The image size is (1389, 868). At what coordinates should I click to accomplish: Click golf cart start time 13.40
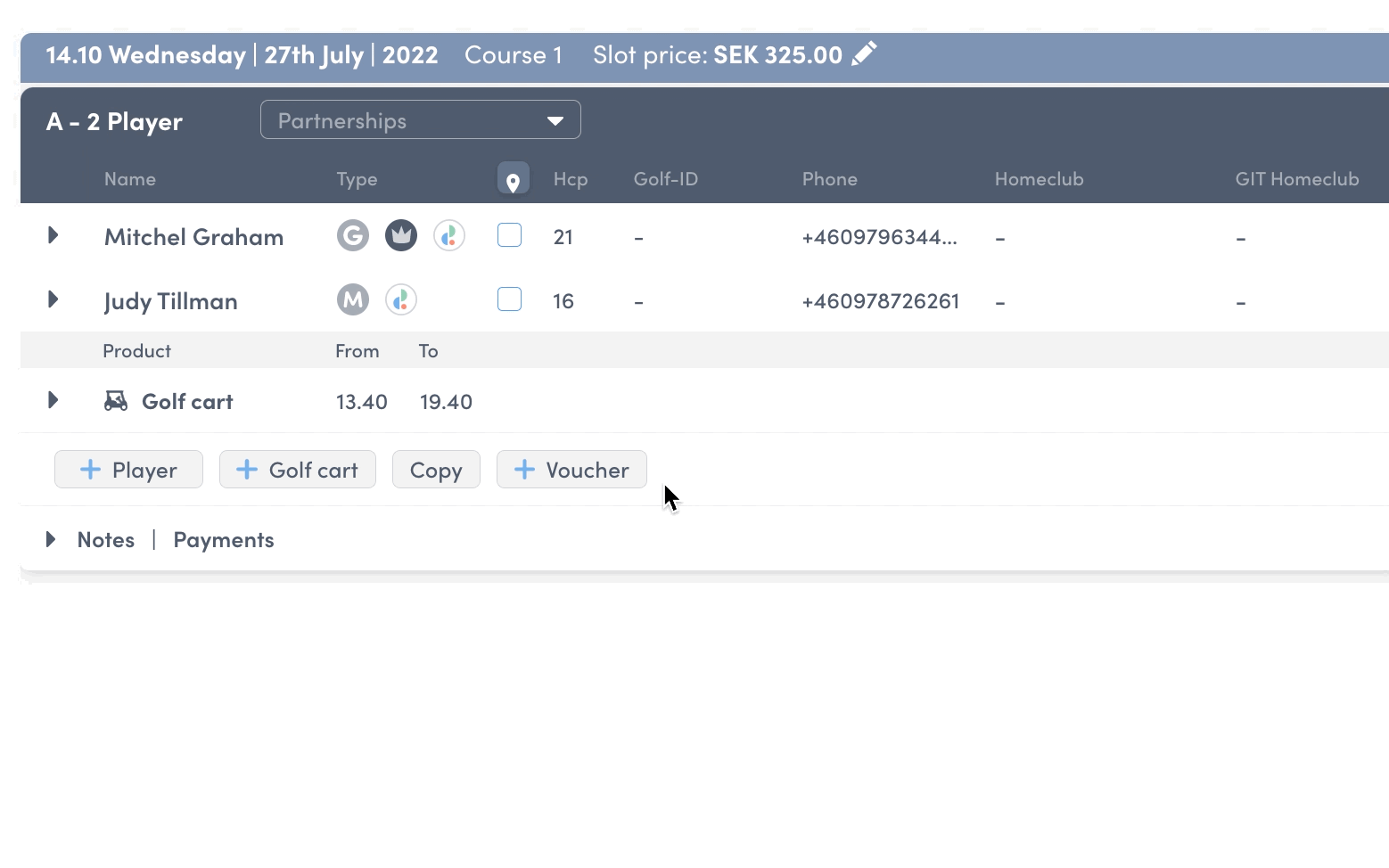point(362,401)
